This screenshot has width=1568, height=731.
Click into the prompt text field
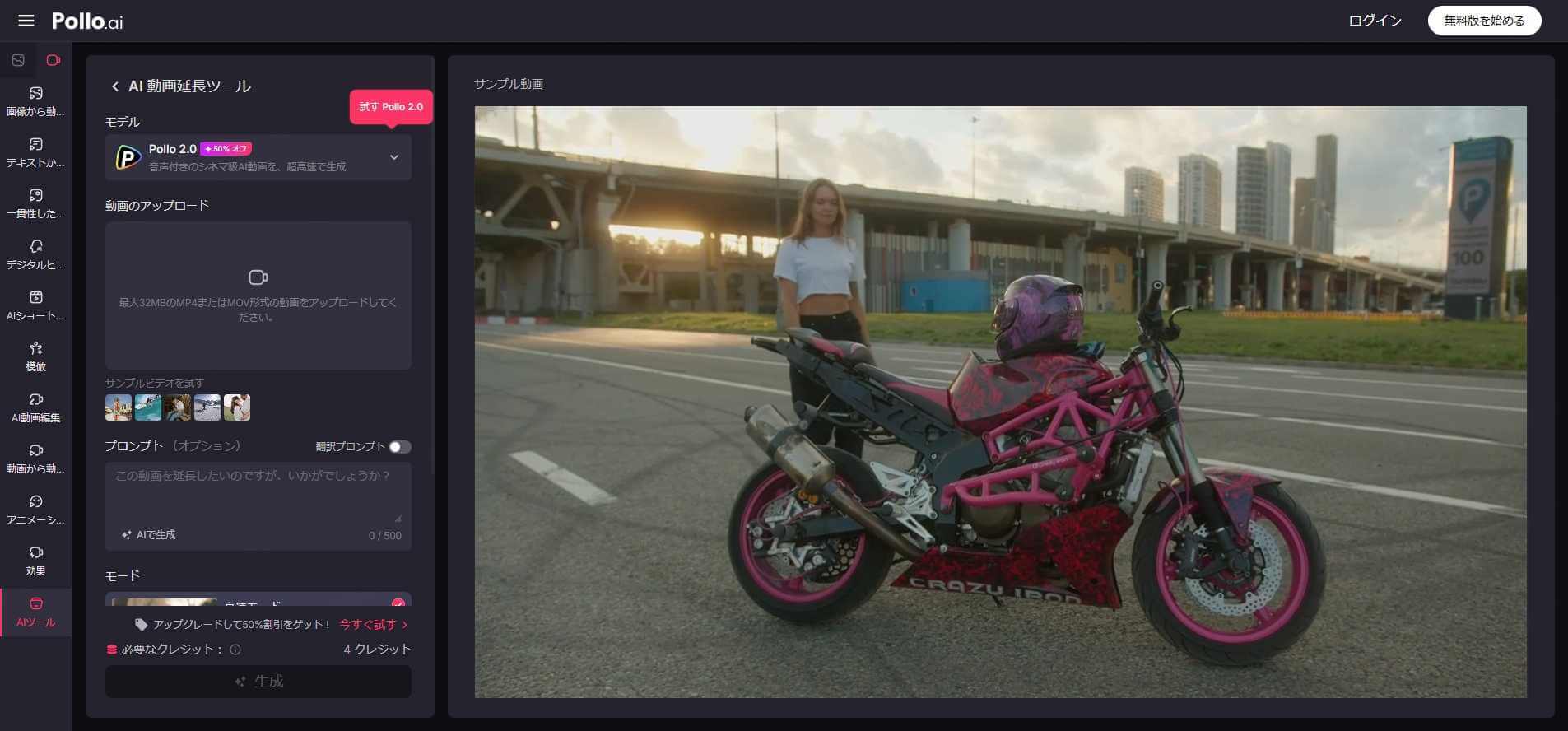click(x=258, y=492)
